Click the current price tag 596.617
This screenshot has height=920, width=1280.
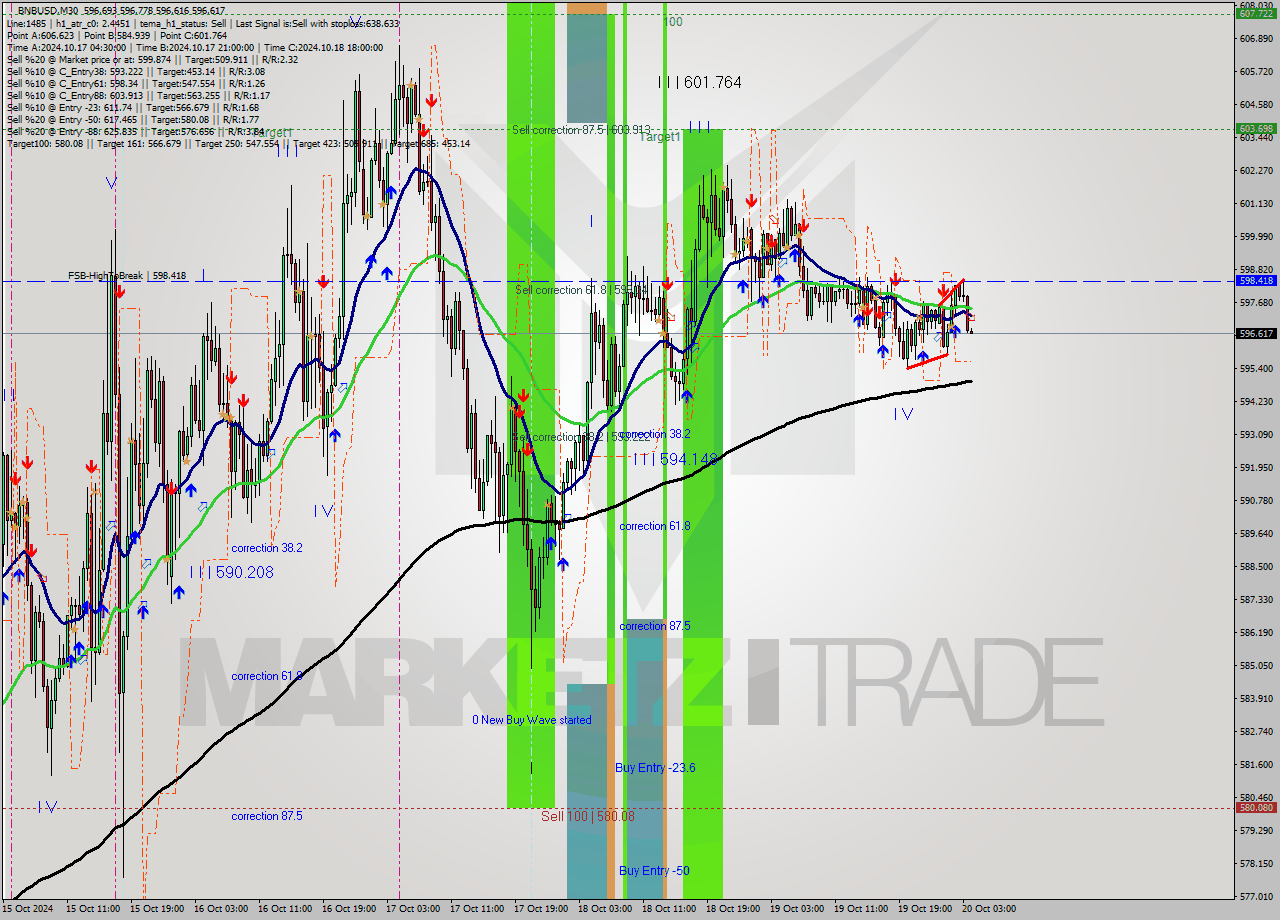(1256, 333)
